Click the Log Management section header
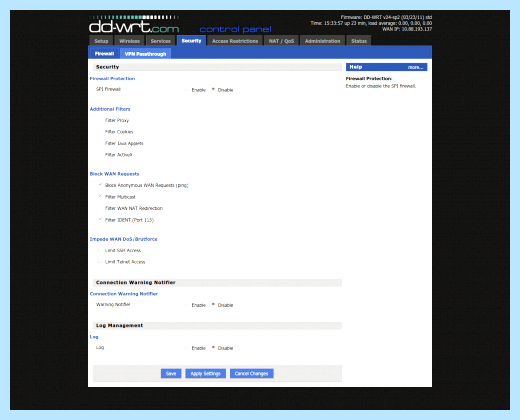This screenshot has height=420, width=520. 217,326
